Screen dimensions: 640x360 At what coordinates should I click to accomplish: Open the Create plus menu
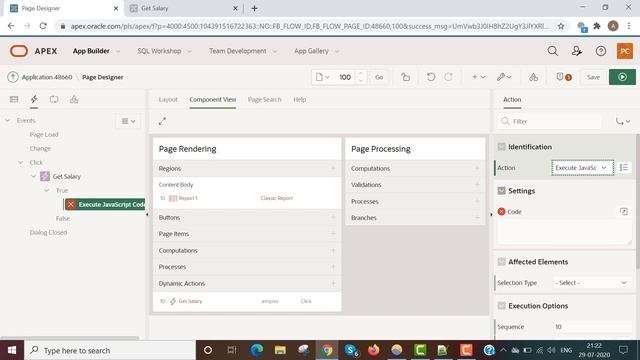[x=478, y=77]
